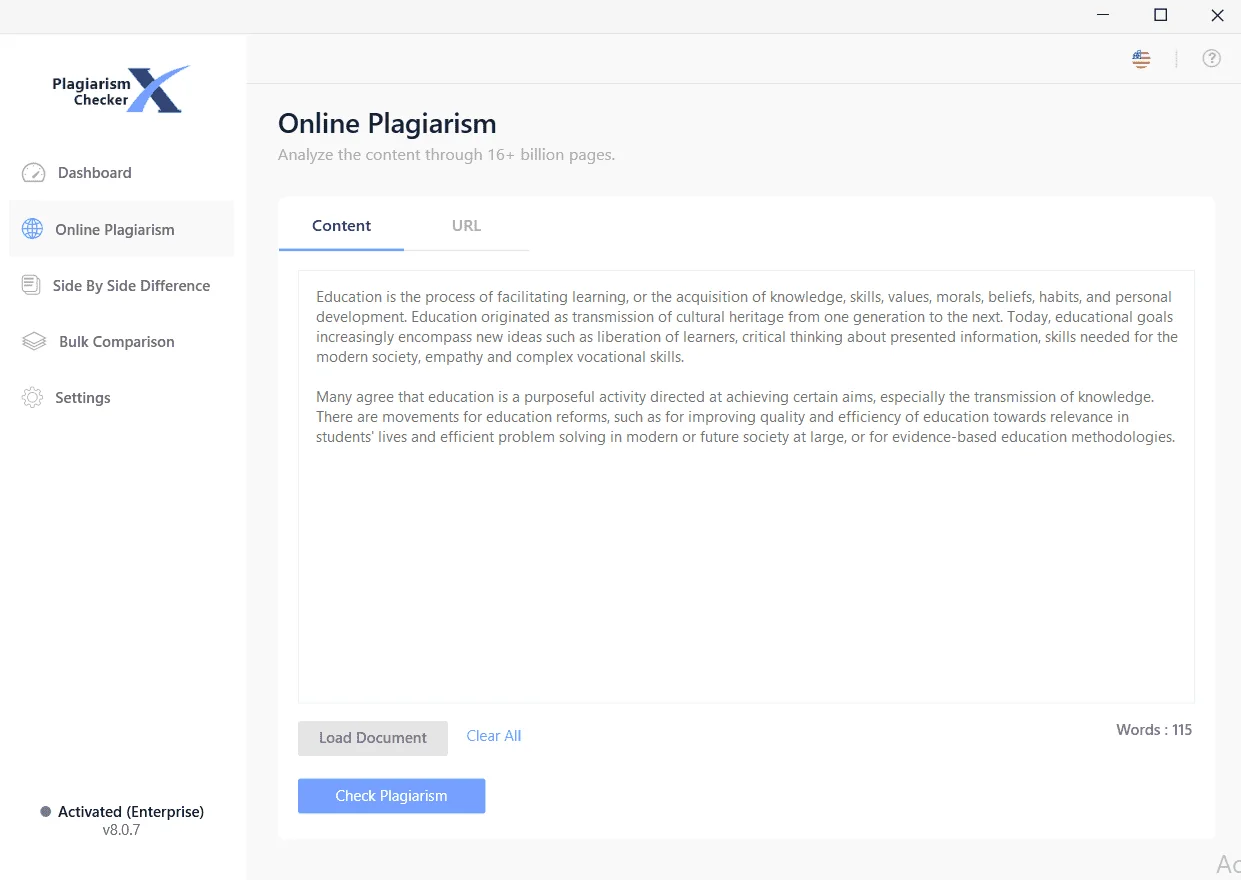The height and width of the screenshot is (880, 1241).
Task: Switch to the URL tab
Action: point(466,226)
